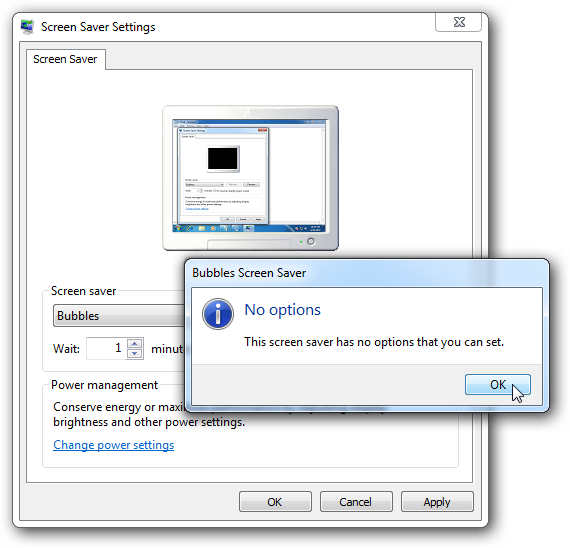570x548 pixels.
Task: Click the power button on the monitor preview
Action: point(311,241)
